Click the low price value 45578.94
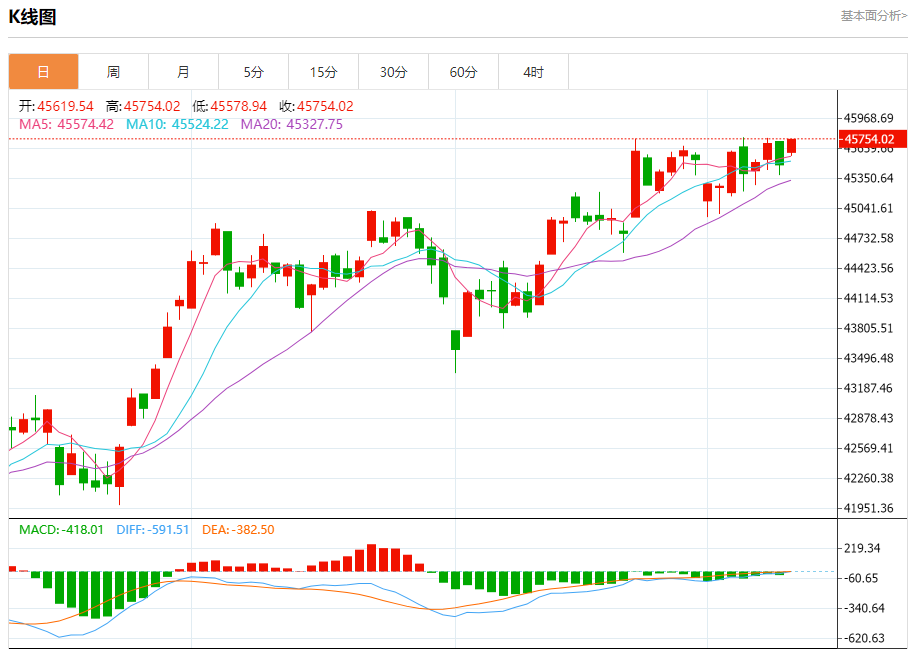This screenshot has height=649, width=916. (x=238, y=106)
